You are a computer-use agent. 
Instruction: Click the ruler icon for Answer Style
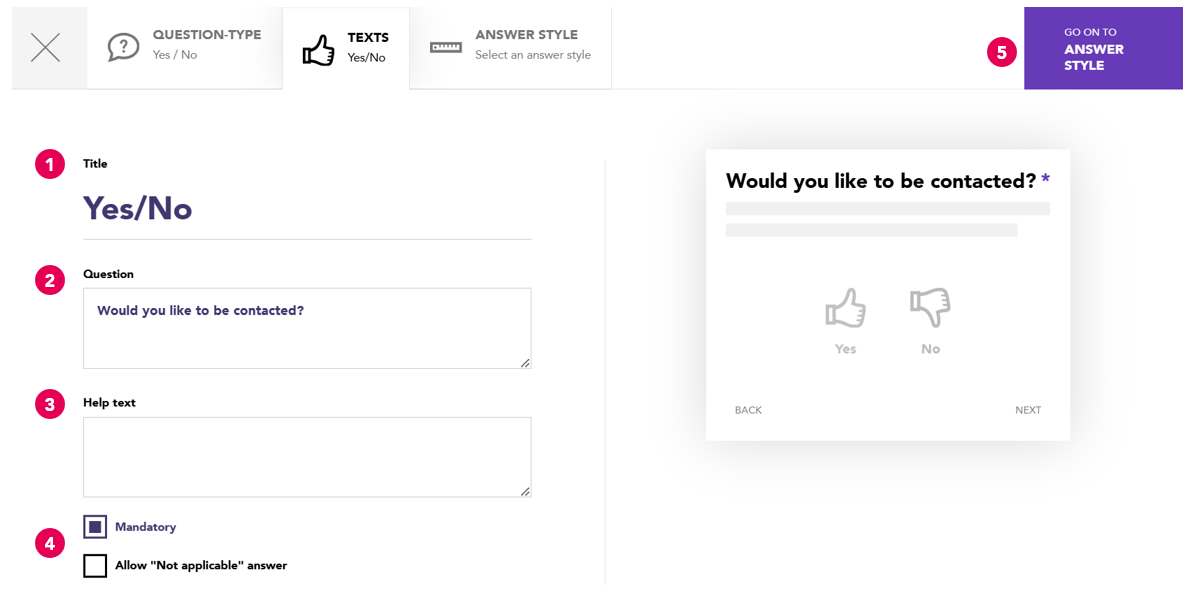[x=446, y=47]
